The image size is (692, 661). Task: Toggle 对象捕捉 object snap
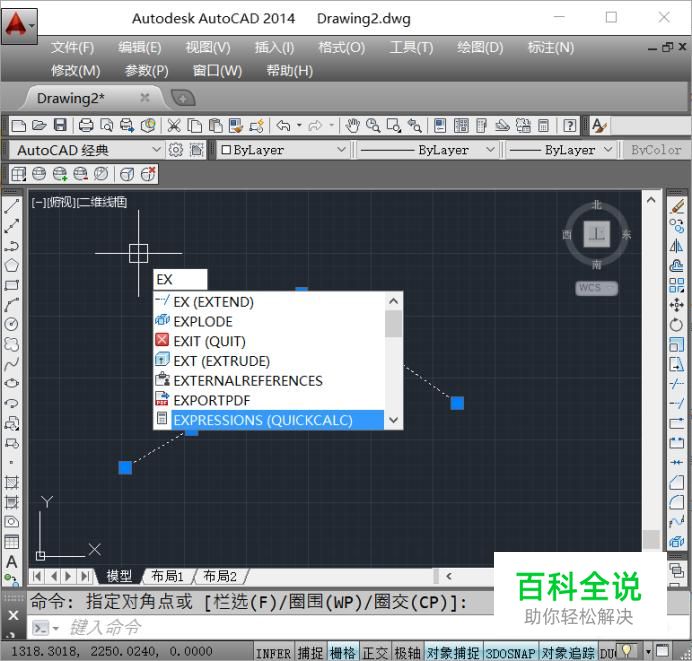coord(453,653)
